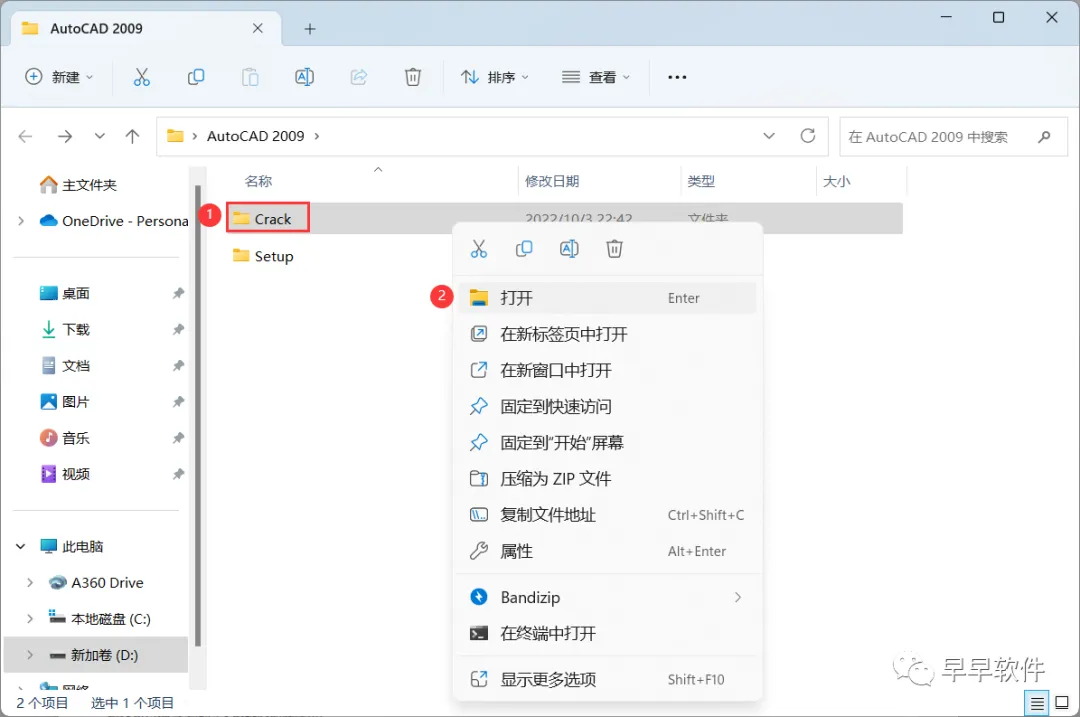Choose 固定到"开始"屏幕 in context menu
Image resolution: width=1080 pixels, height=717 pixels.
(x=608, y=443)
